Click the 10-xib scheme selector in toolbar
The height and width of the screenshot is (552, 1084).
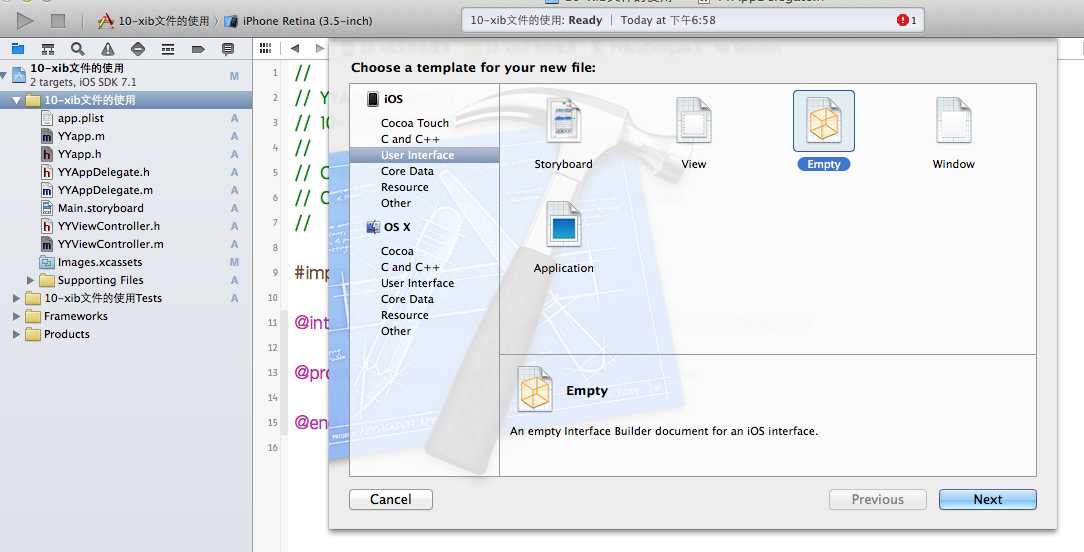coord(154,21)
